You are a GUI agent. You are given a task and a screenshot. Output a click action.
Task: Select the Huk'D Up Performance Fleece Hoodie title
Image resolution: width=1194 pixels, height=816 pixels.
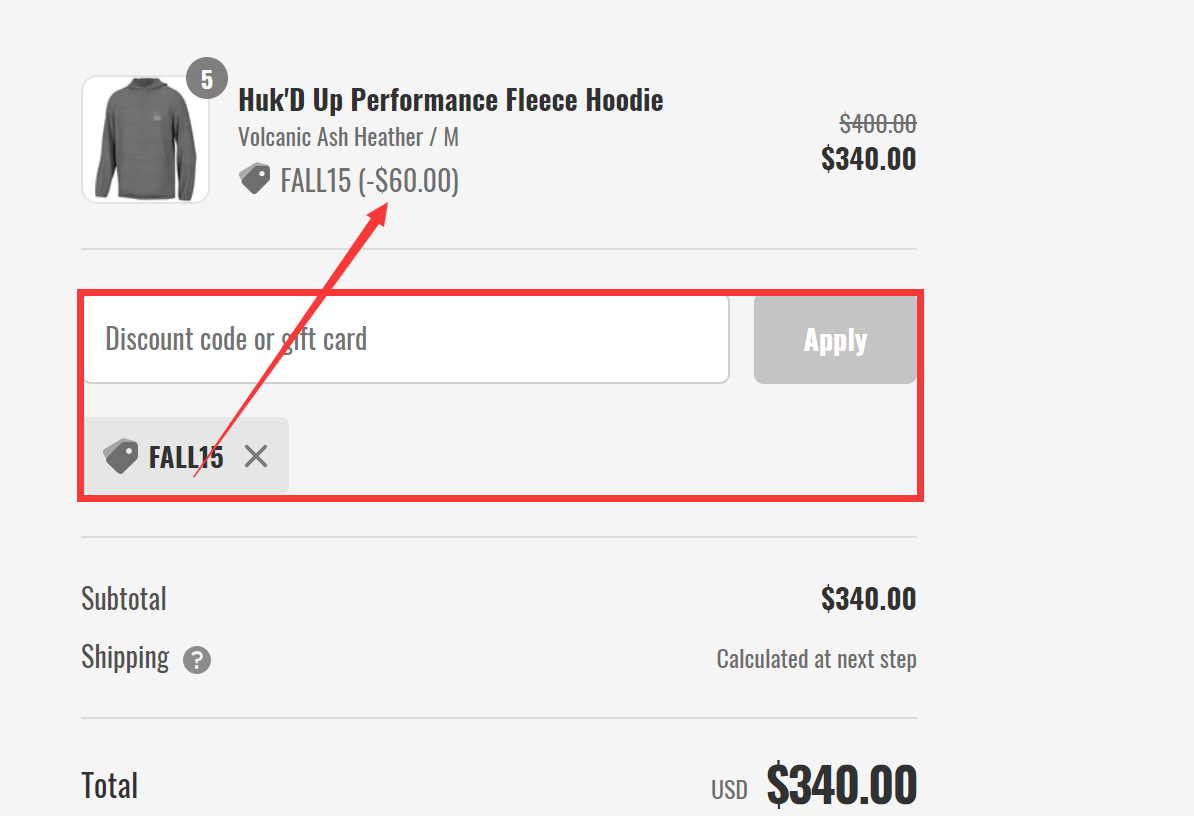coord(451,99)
